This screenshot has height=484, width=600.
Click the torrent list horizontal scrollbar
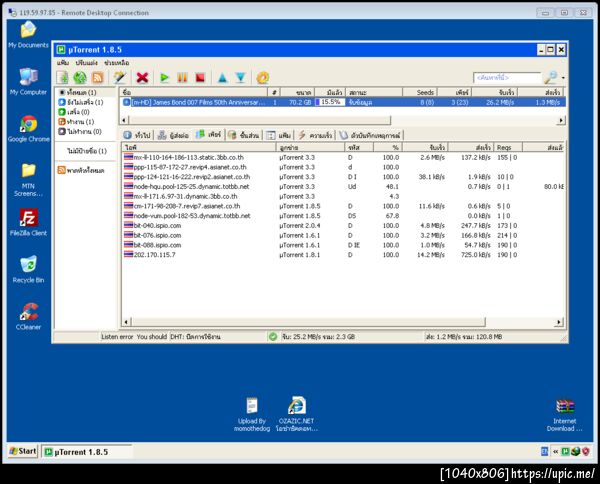(260, 120)
